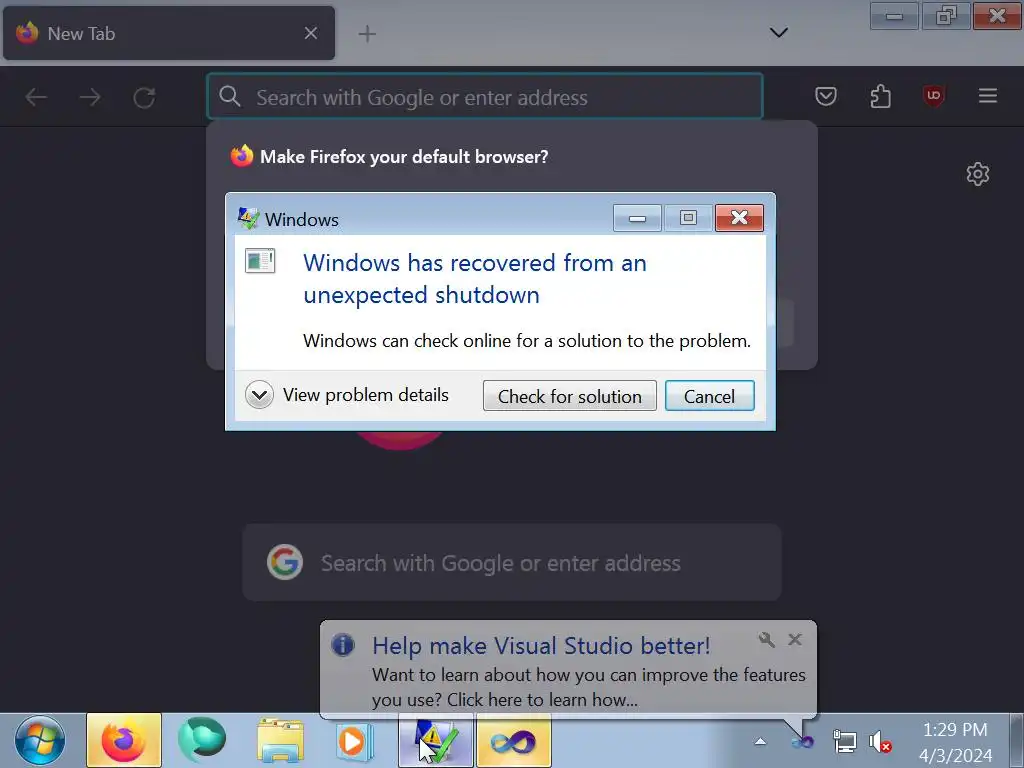Reload the current Firefox page

144,97
